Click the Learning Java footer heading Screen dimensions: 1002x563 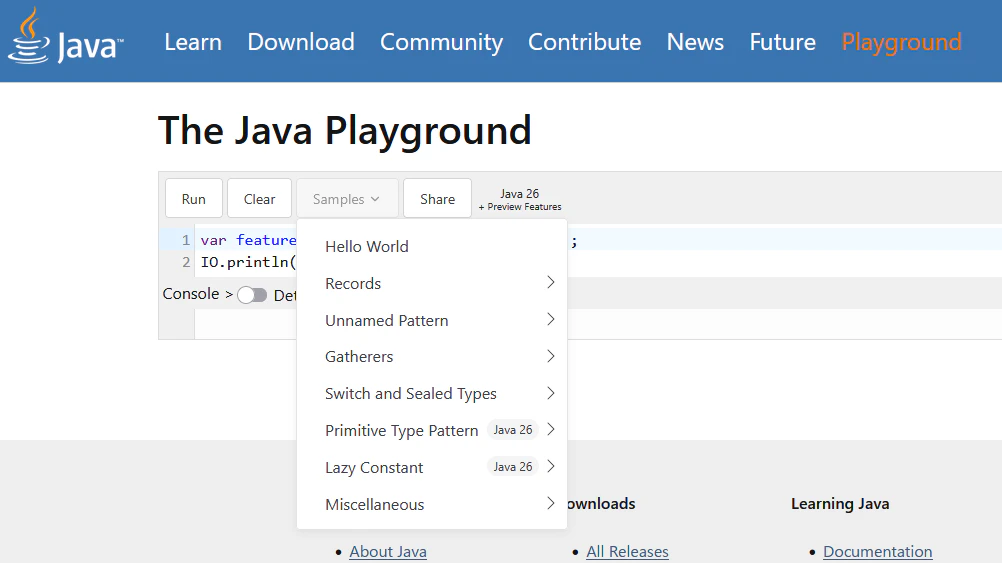840,504
